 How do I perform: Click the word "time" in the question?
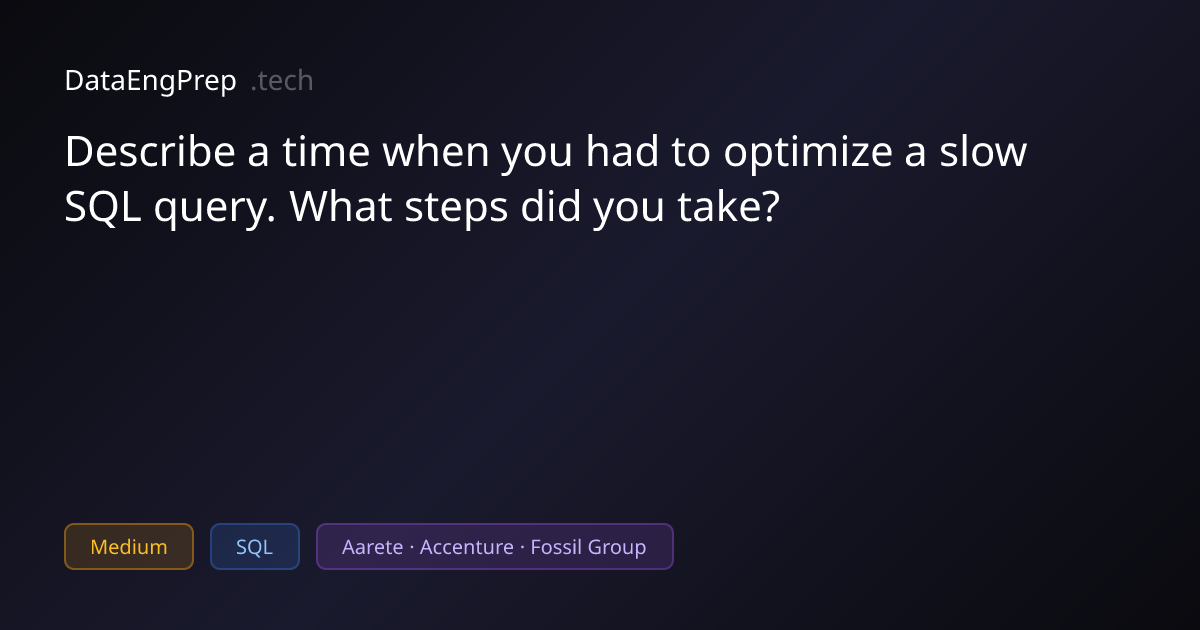[x=325, y=153]
